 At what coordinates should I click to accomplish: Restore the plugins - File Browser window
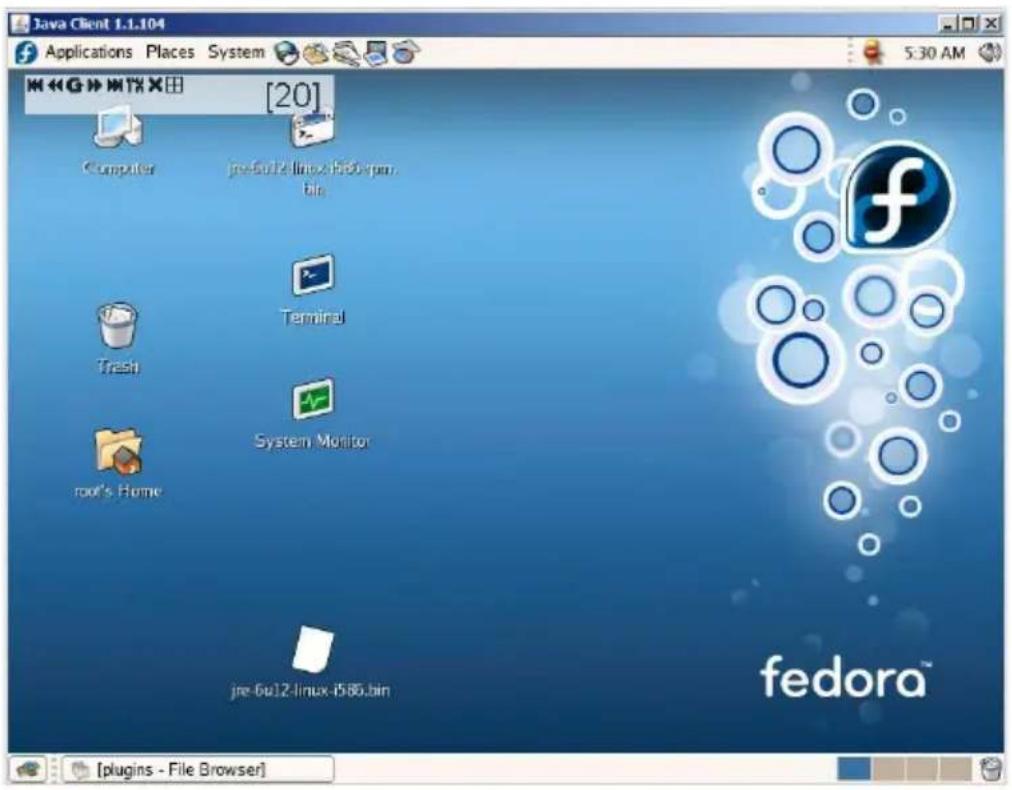tap(199, 769)
